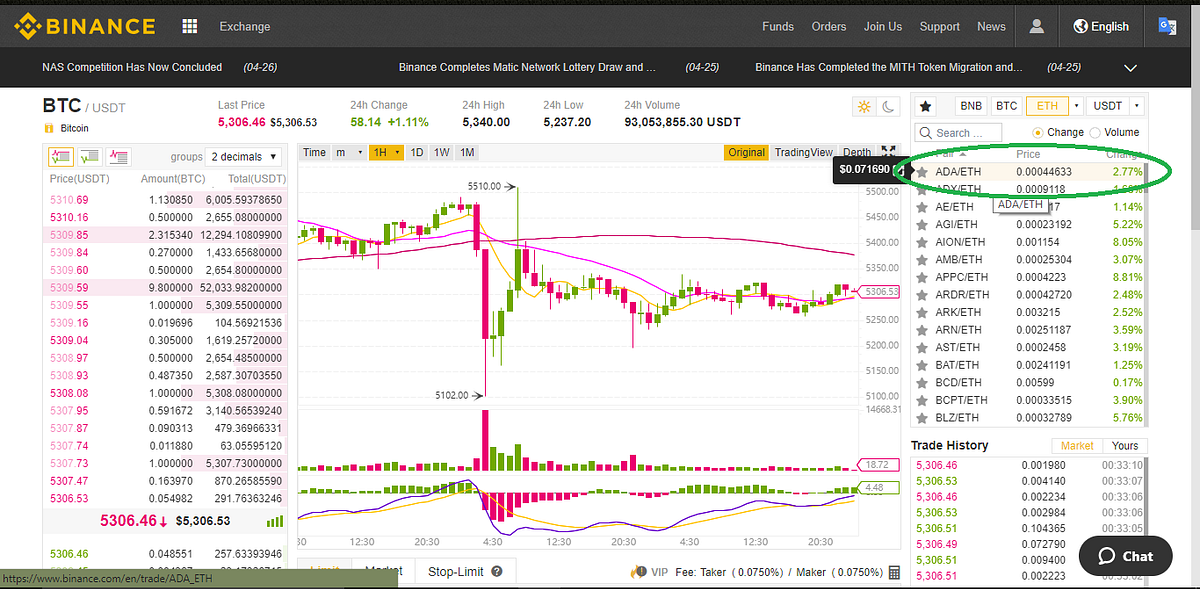This screenshot has width=1200, height=589.
Task: Open dropdown arrow next to ETH market
Action: tap(1076, 106)
